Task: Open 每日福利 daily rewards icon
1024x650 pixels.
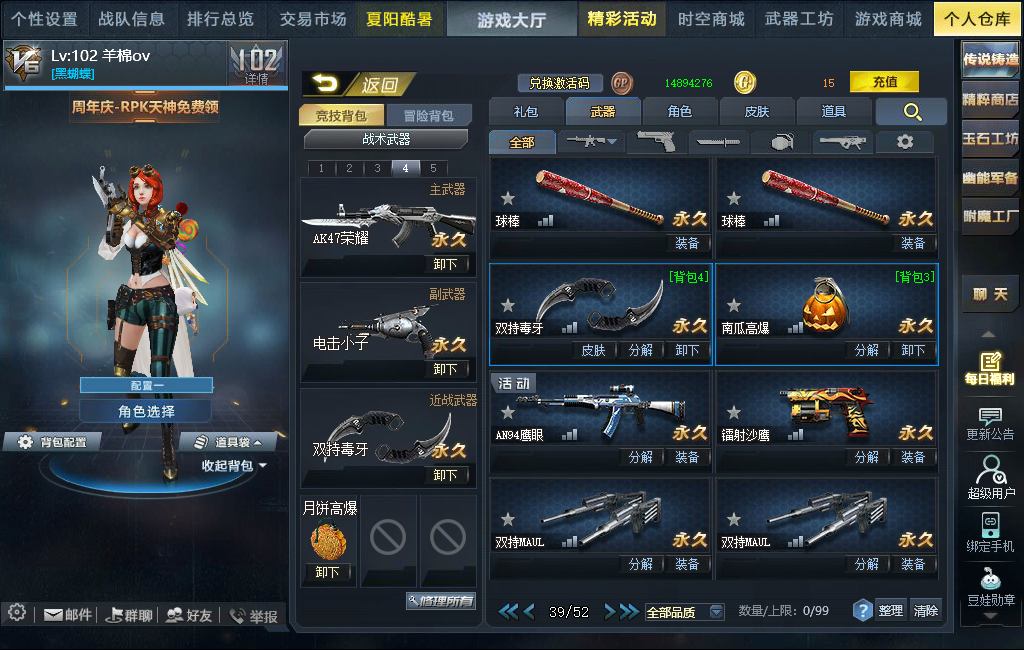Action: [x=989, y=368]
